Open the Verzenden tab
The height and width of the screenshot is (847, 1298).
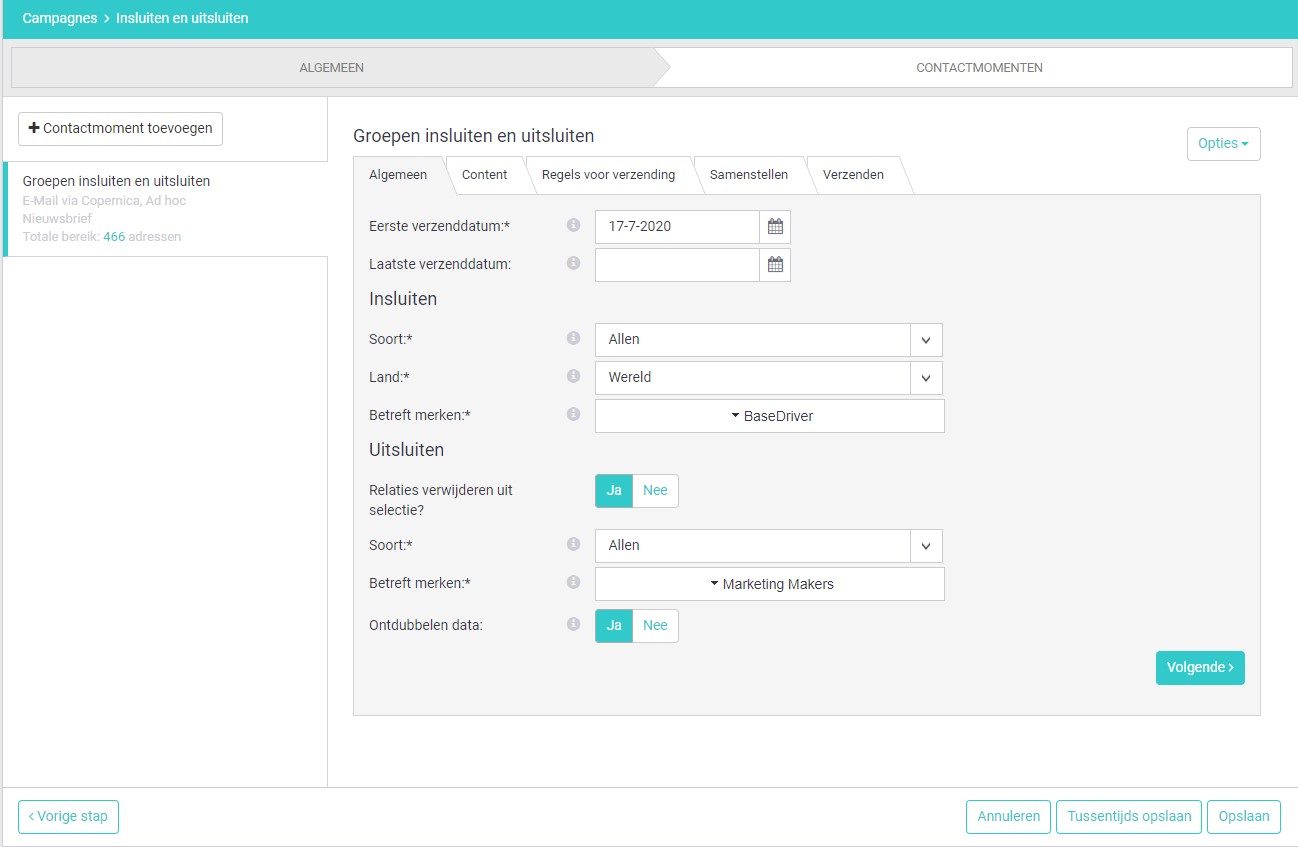click(853, 175)
